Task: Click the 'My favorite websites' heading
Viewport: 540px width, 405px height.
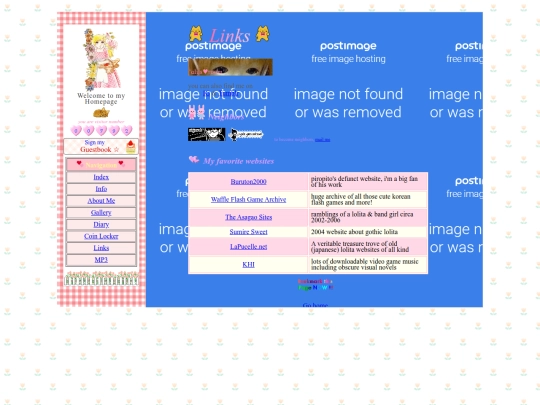Action: (x=238, y=161)
